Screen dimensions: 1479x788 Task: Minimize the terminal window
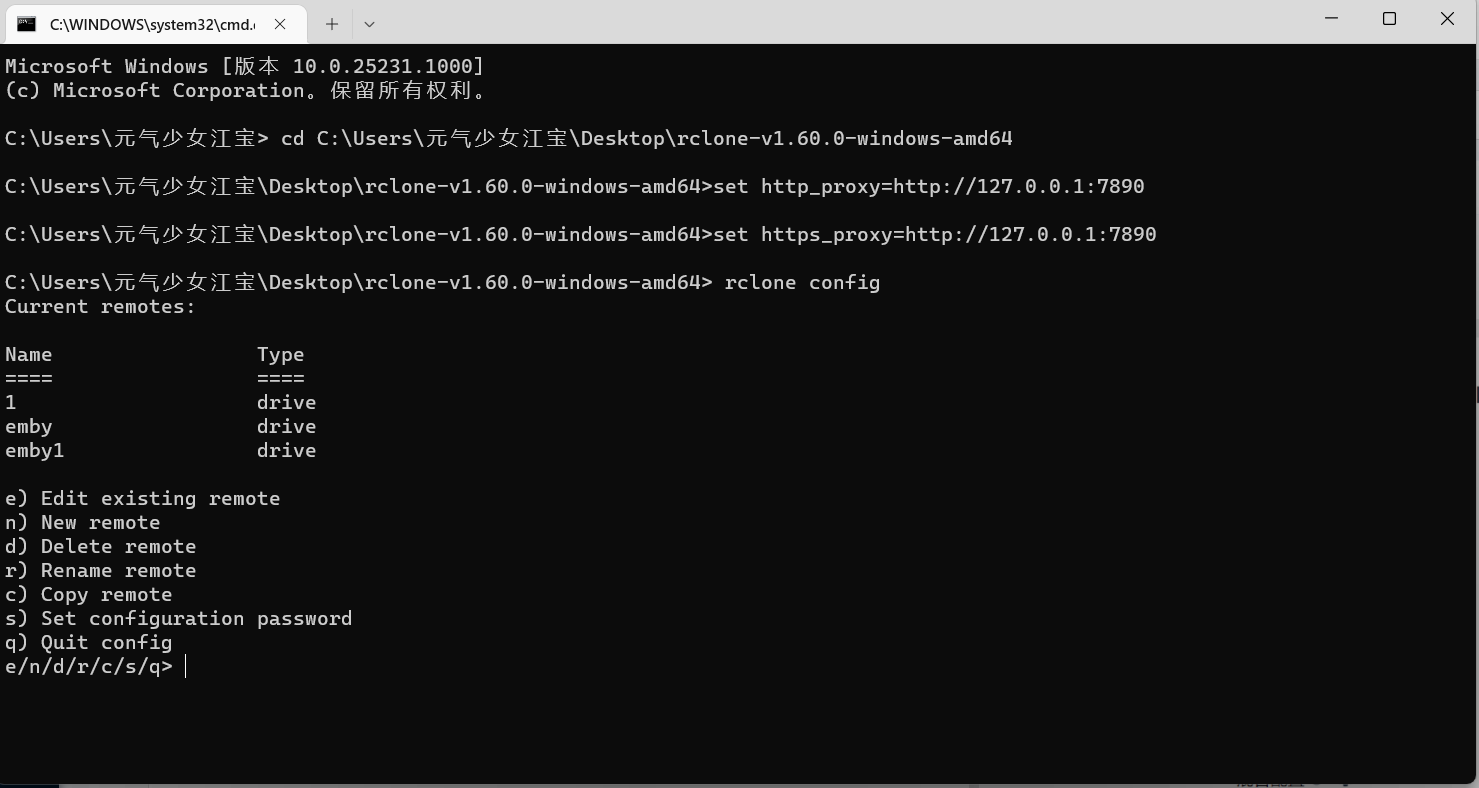[x=1332, y=19]
